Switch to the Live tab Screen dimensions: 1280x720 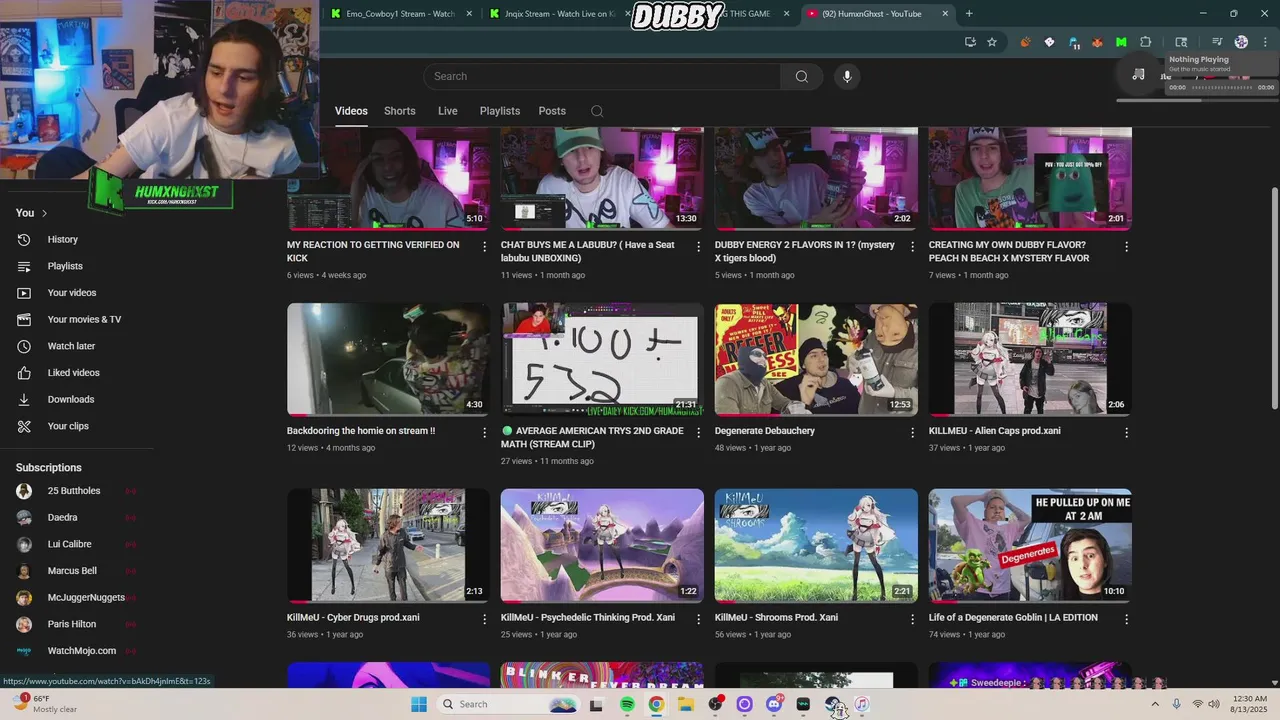(448, 111)
